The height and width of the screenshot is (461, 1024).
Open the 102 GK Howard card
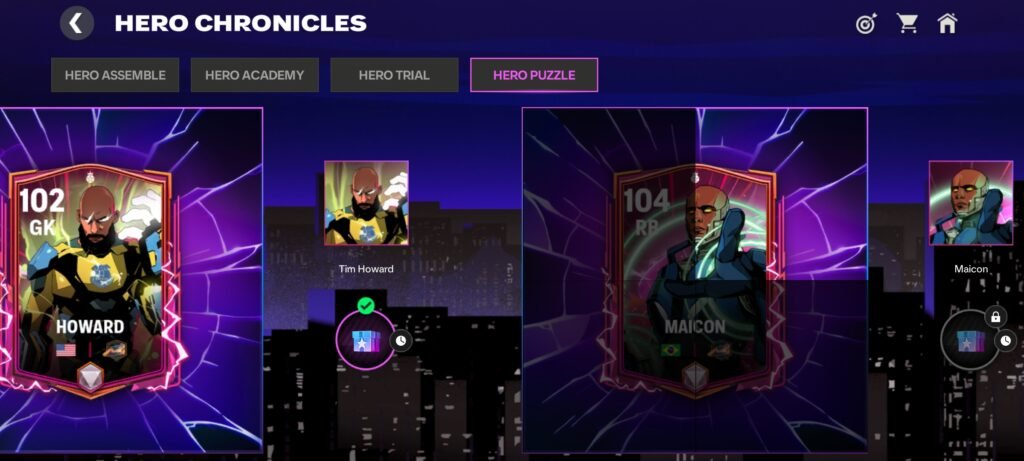91,279
